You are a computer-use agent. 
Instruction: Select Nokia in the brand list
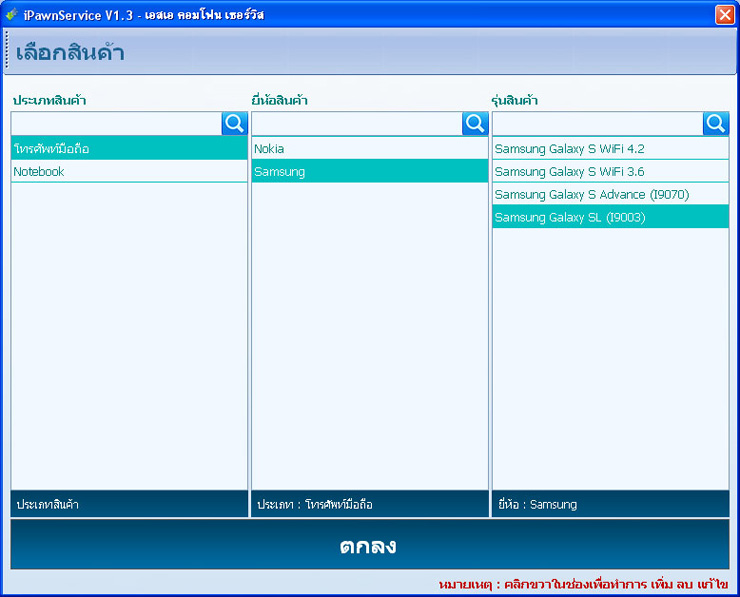point(370,149)
